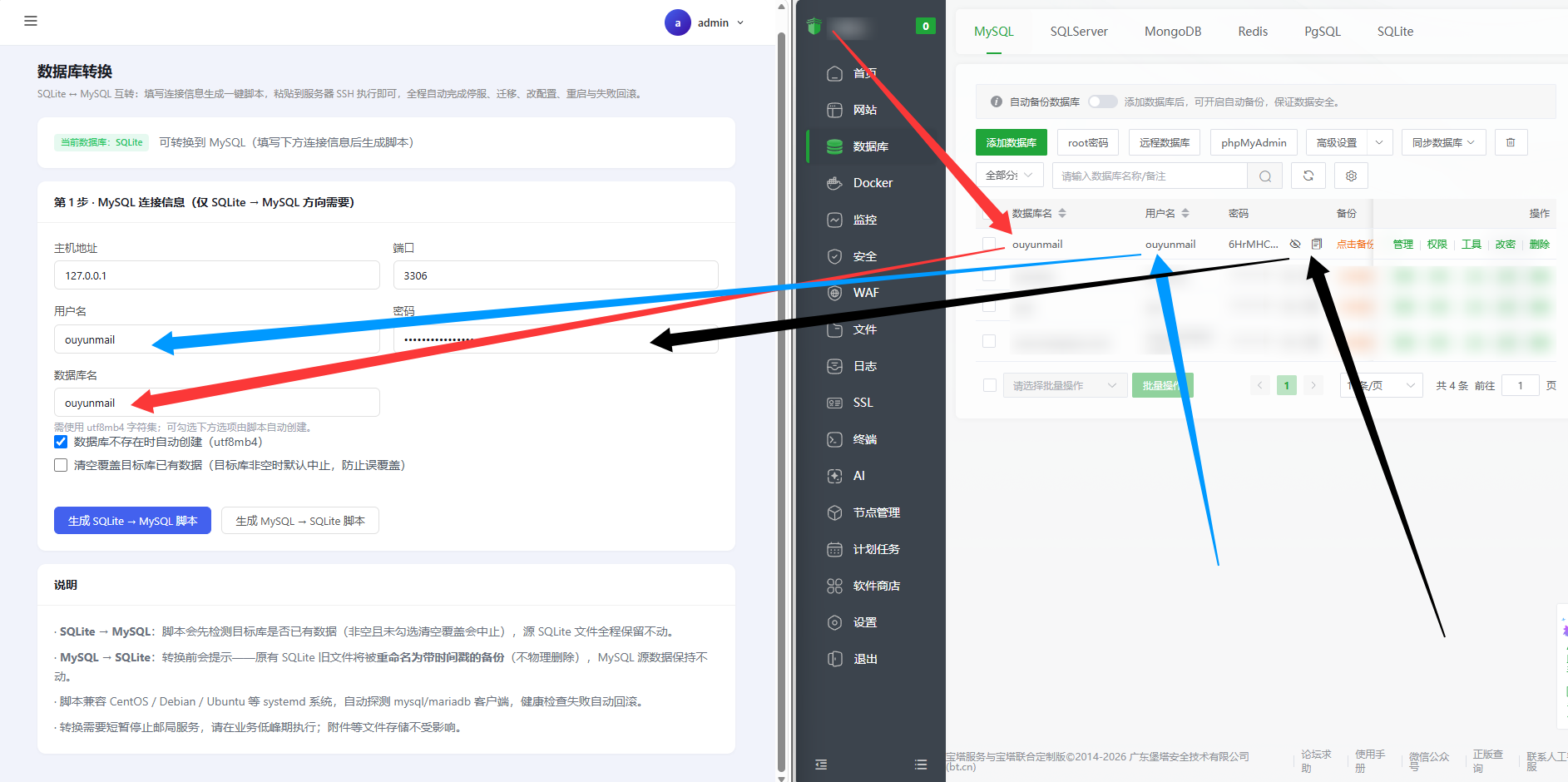This screenshot has width=1568, height=782.
Task: Click the SSL sidebar icon
Action: [x=834, y=403]
